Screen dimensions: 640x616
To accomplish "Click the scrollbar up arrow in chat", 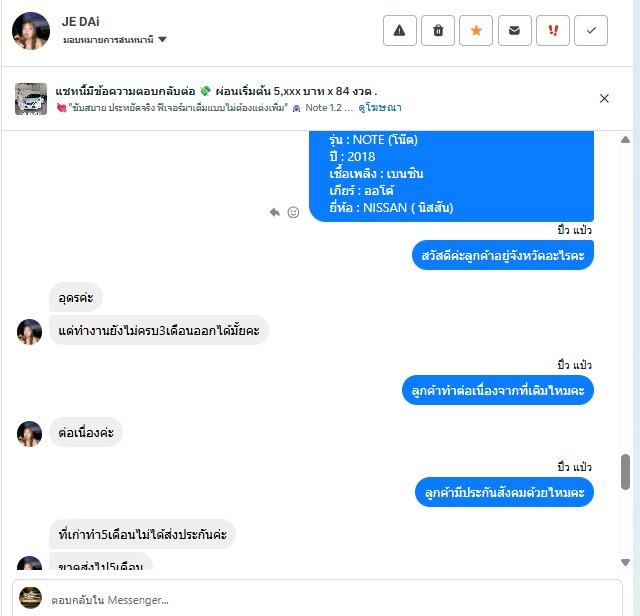I will pyautogui.click(x=625, y=140).
